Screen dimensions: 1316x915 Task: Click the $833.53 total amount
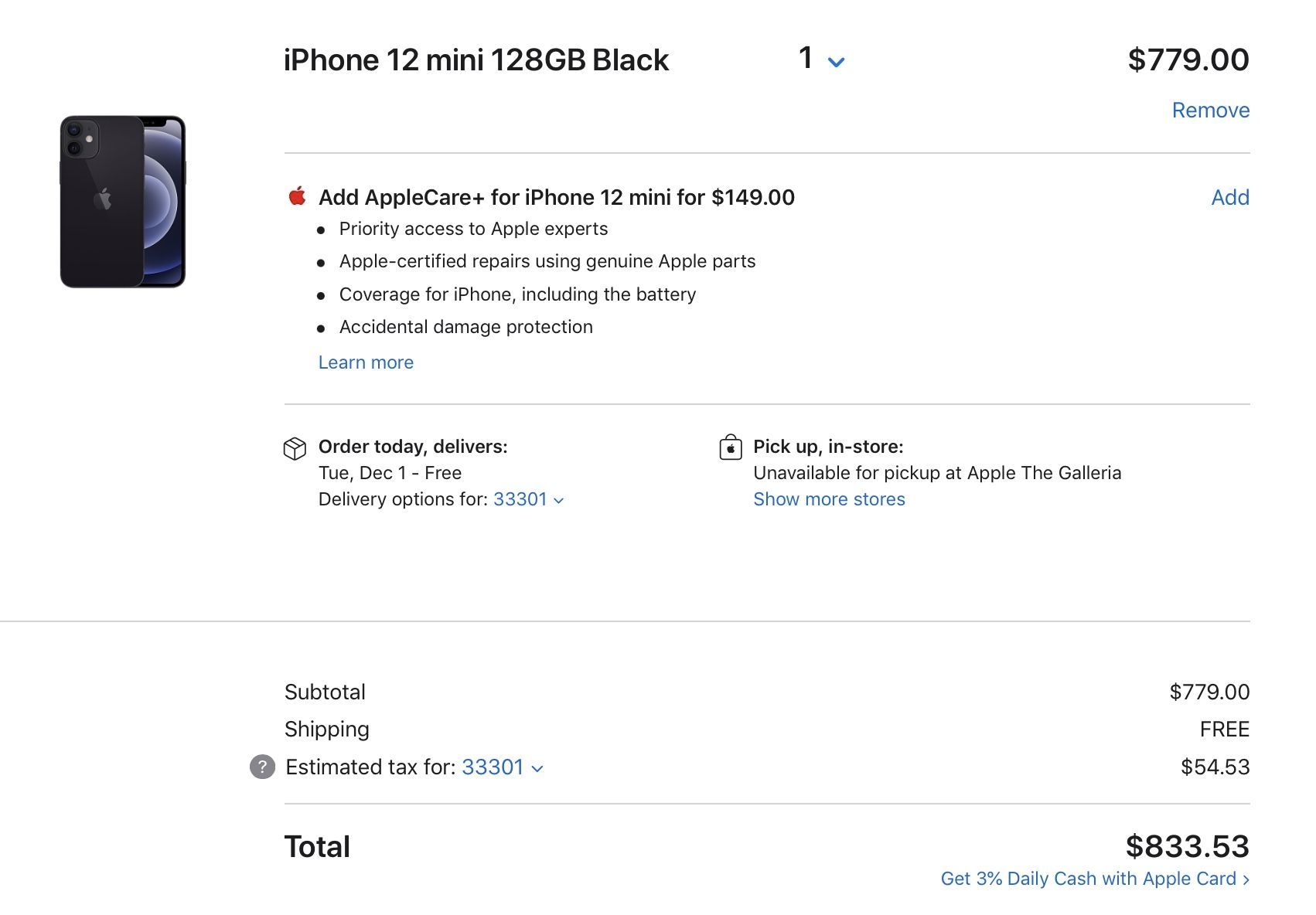tap(1187, 846)
